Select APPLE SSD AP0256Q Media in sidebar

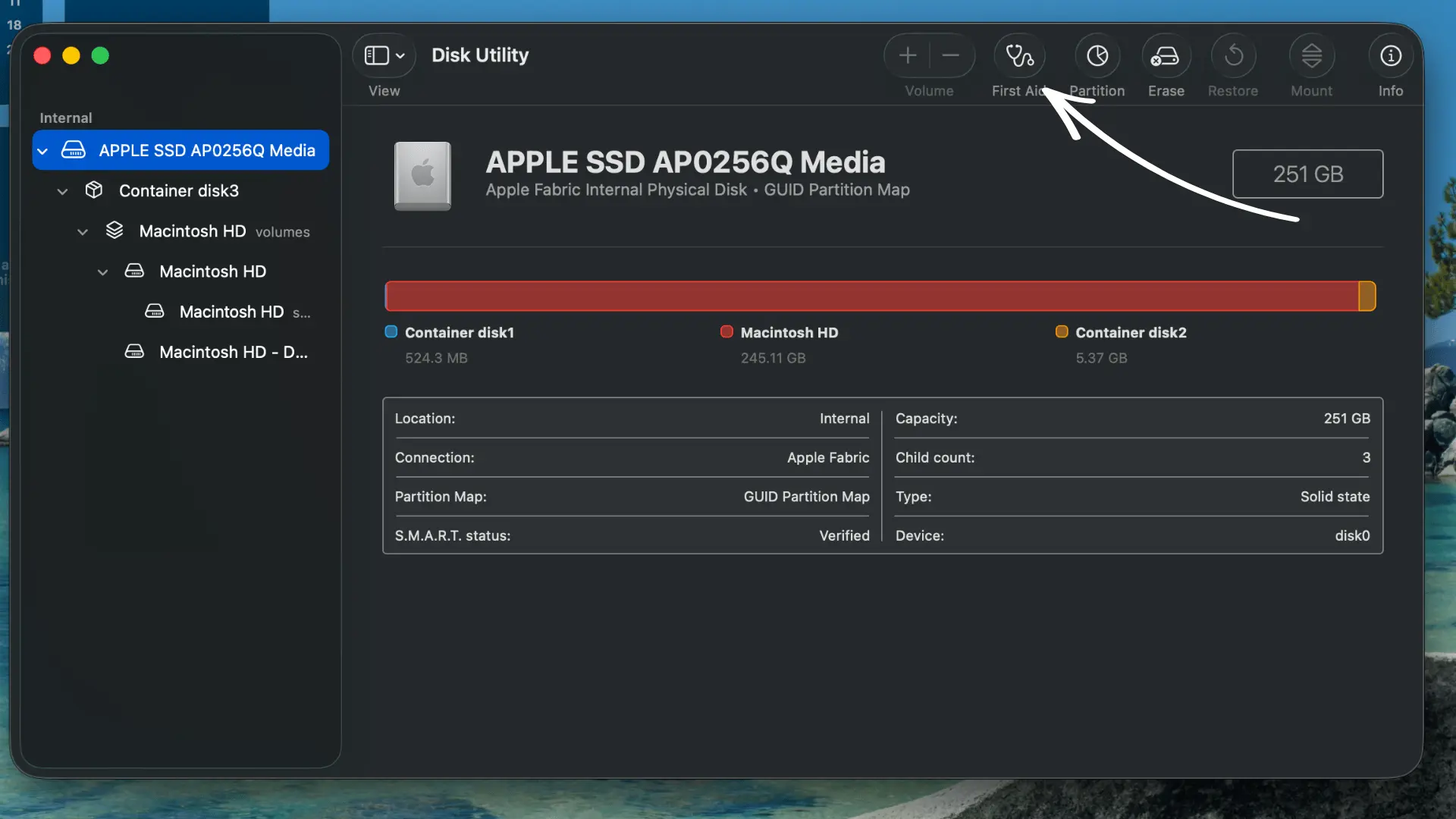point(180,150)
